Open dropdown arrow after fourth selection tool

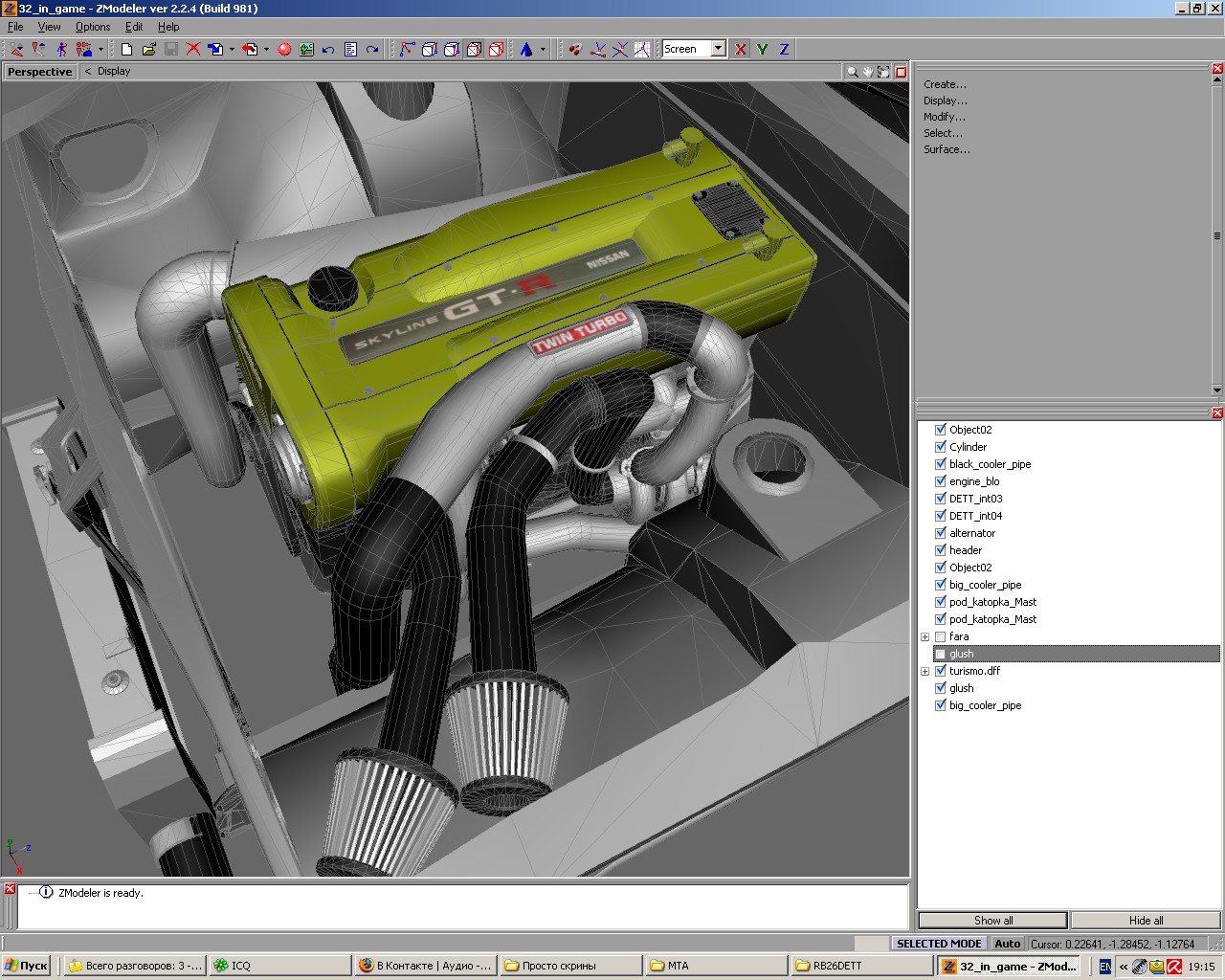(x=100, y=49)
